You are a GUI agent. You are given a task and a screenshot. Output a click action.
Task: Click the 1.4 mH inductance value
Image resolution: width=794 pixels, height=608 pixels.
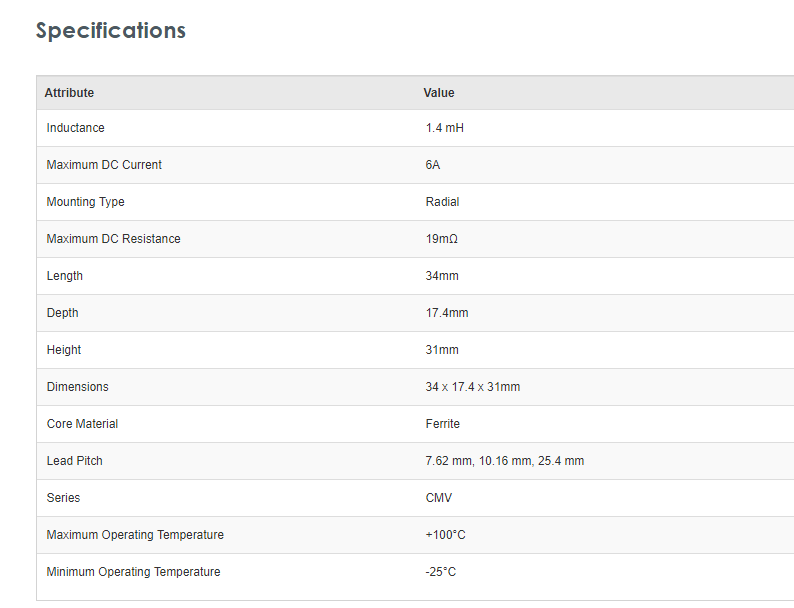pos(444,128)
